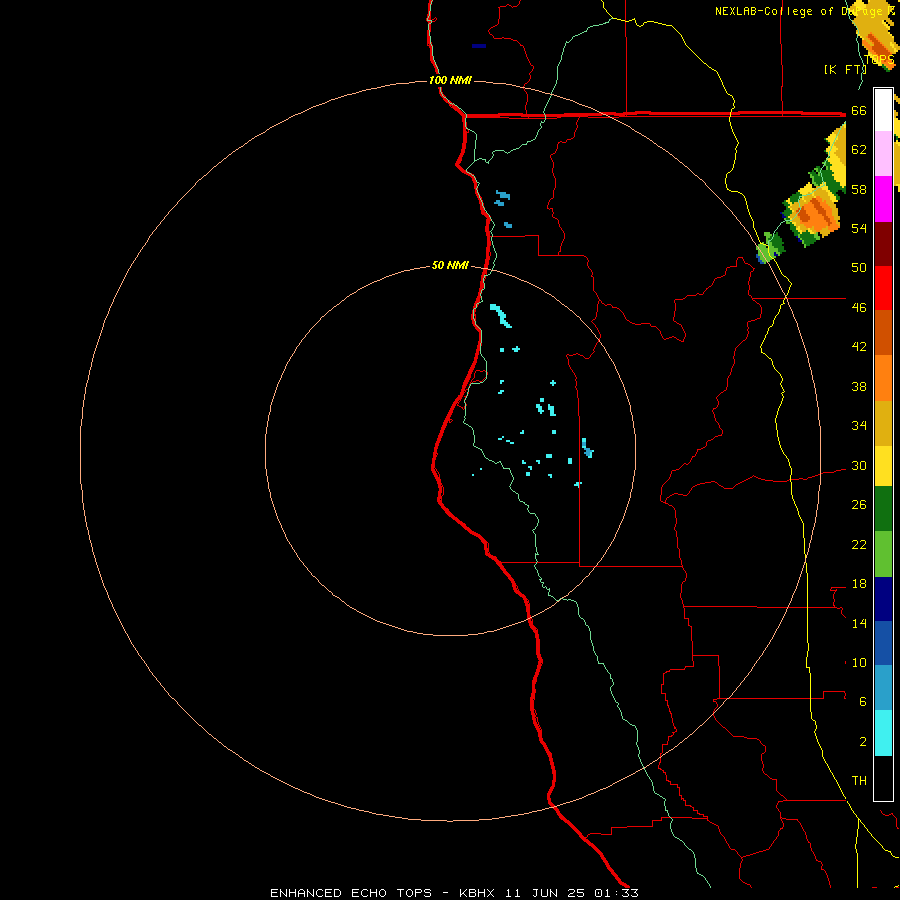Click the 11 JUN 25 date text
The height and width of the screenshot is (900, 900).
545,893
